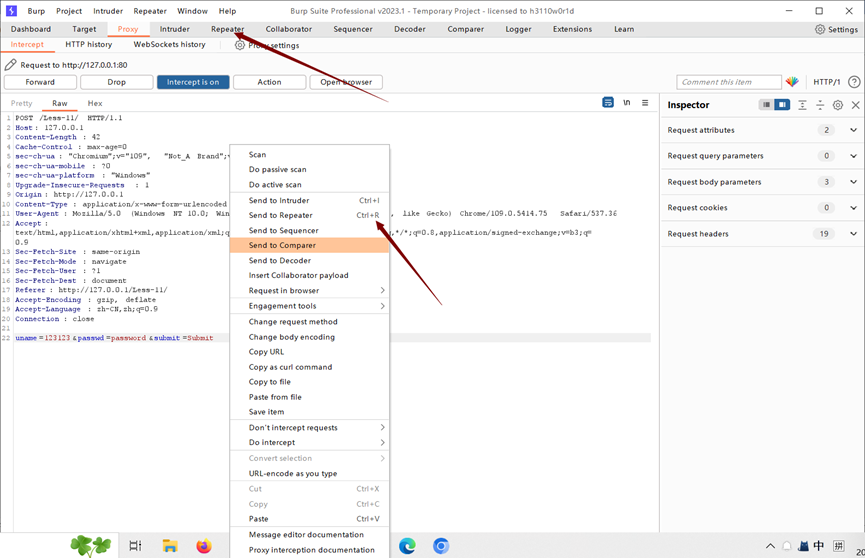The image size is (865, 558).
Task: Open Message editor documentation entry
Action: click(309, 535)
